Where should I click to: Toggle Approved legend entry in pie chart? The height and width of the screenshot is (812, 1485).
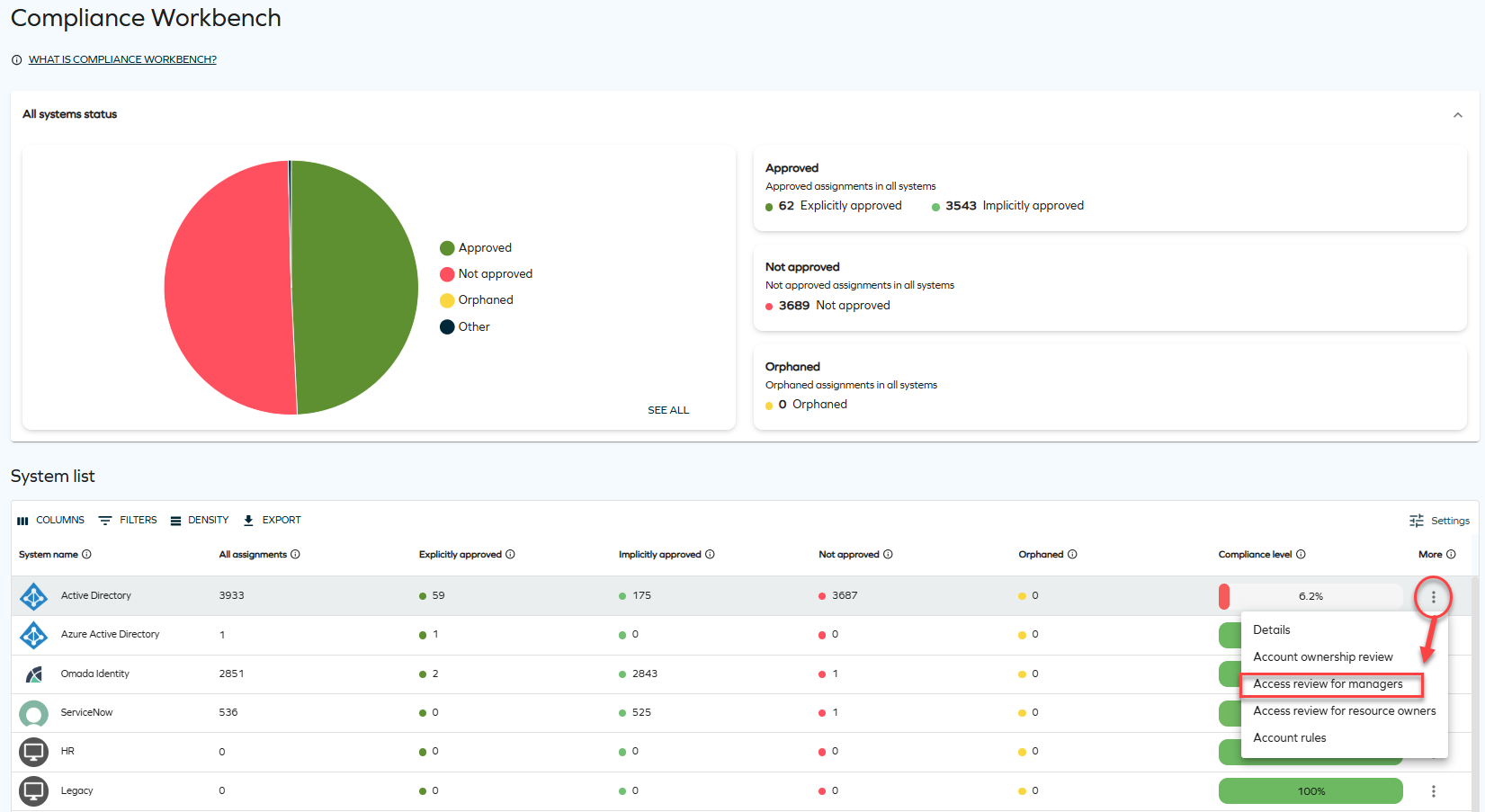[476, 248]
